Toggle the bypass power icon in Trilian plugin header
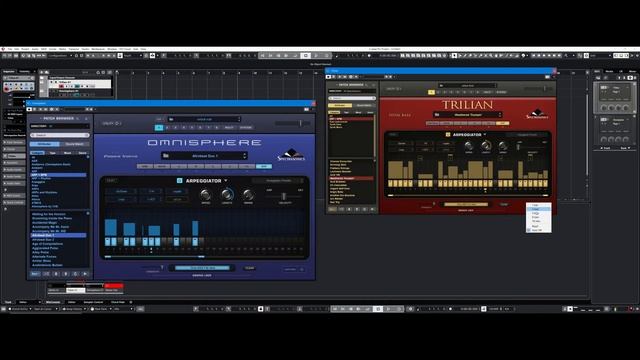640x360 pixels. pos(328,76)
